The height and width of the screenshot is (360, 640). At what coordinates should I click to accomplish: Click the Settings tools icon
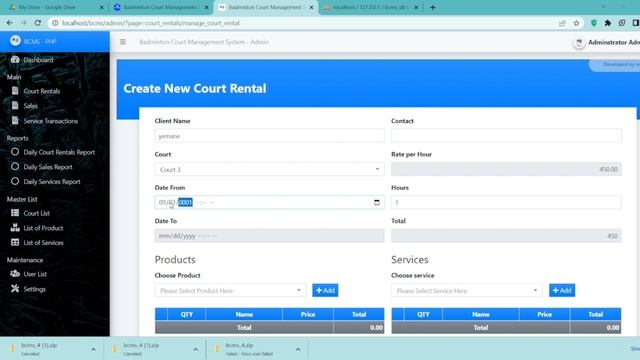pyautogui.click(x=15, y=289)
